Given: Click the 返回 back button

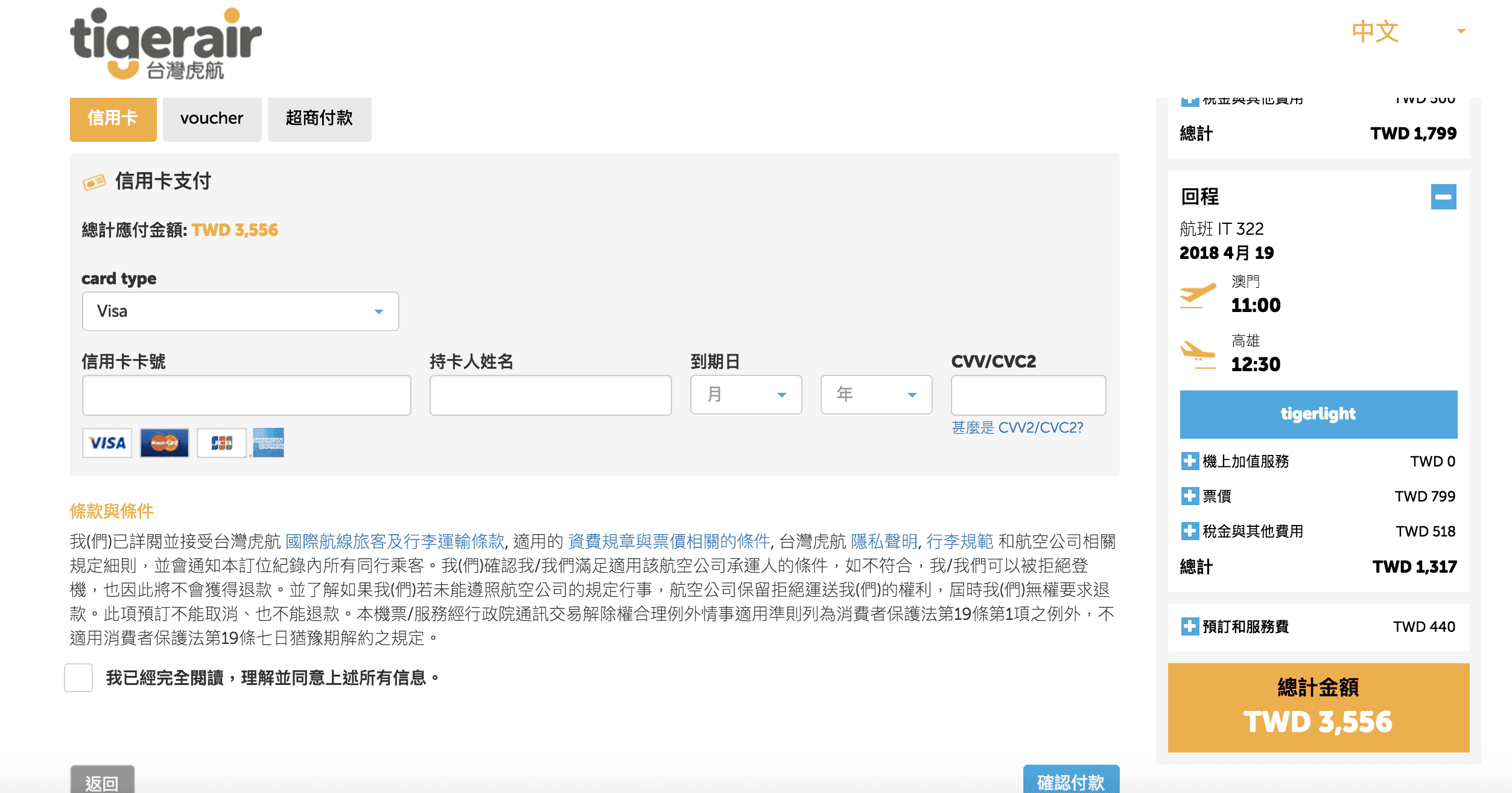Looking at the screenshot, I should coord(102,780).
